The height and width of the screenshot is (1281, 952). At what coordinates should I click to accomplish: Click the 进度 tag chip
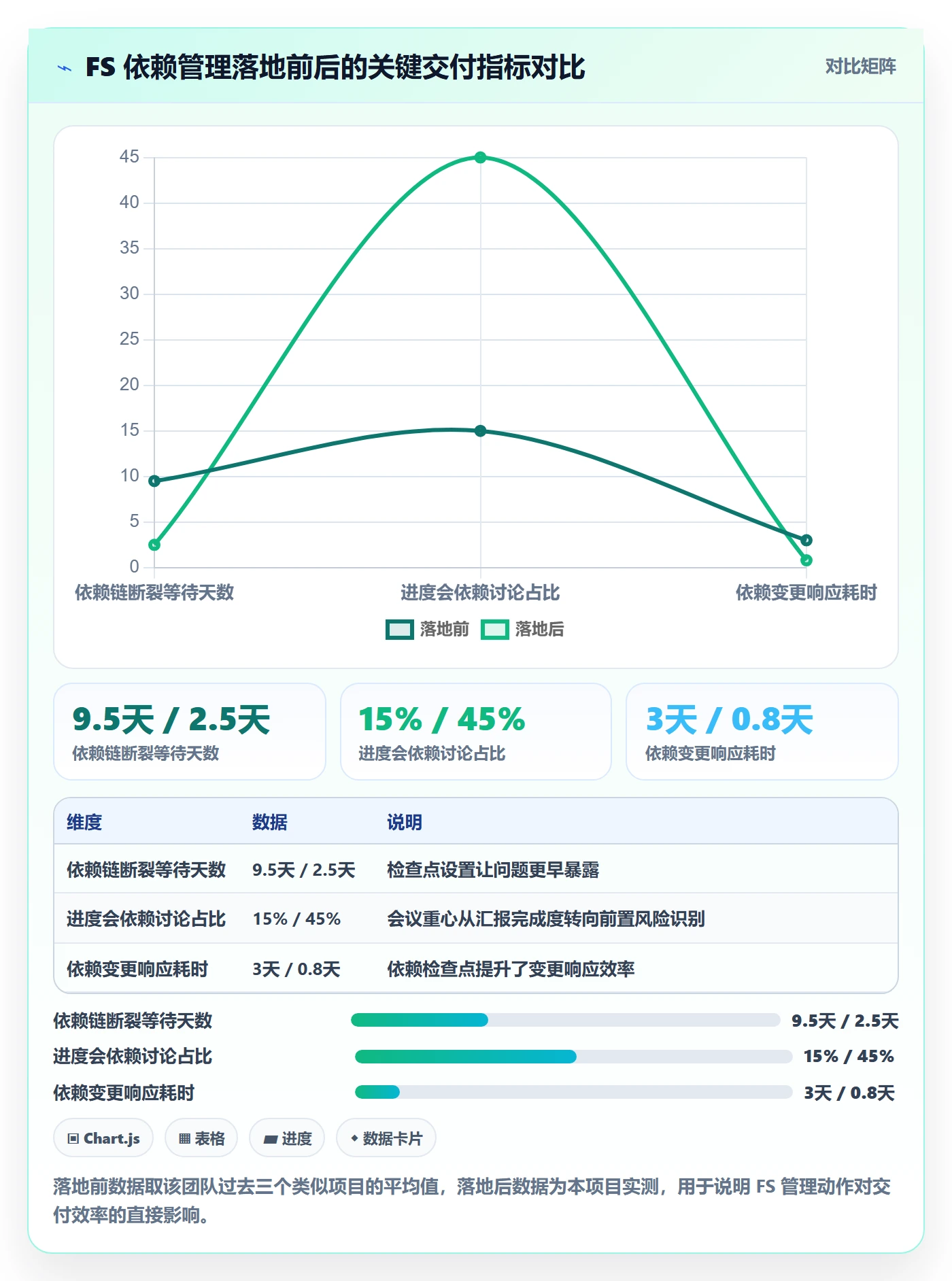pyautogui.click(x=287, y=1138)
